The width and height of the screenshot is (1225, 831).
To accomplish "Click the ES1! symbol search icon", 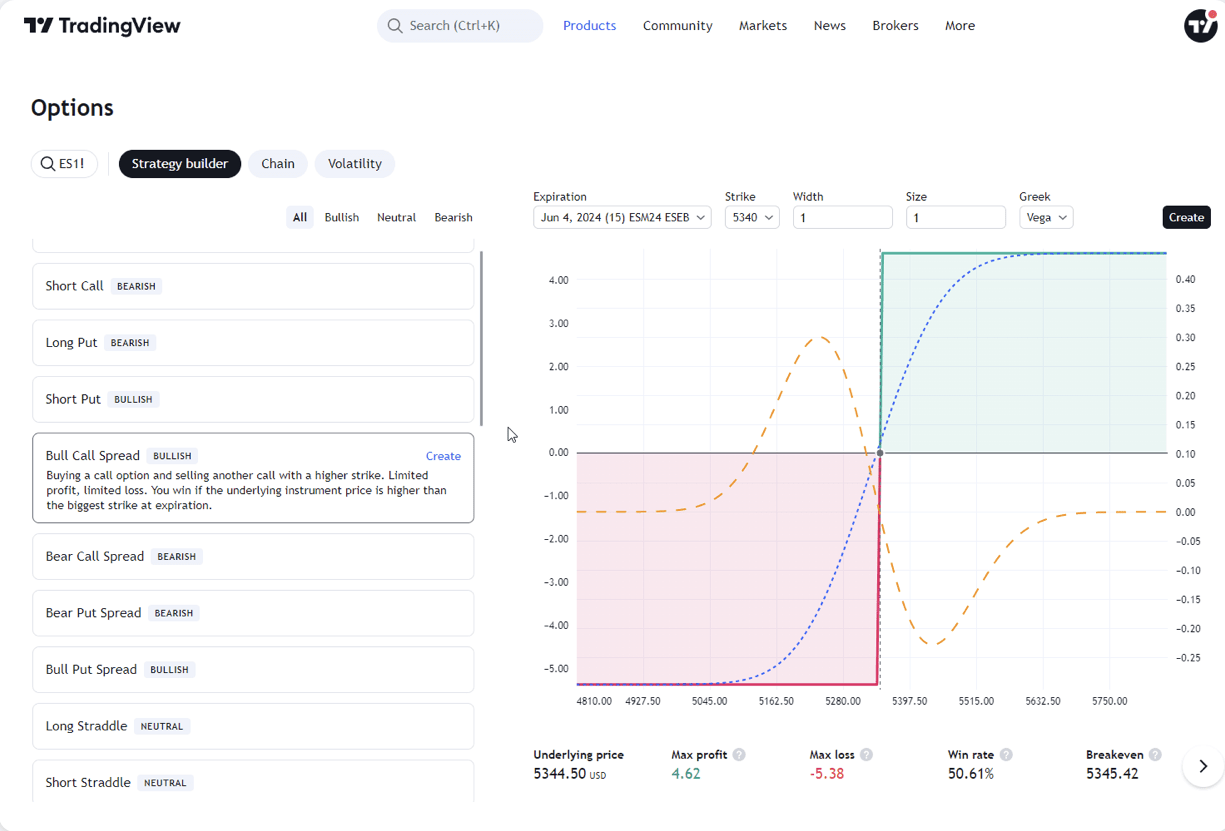I will coord(47,163).
